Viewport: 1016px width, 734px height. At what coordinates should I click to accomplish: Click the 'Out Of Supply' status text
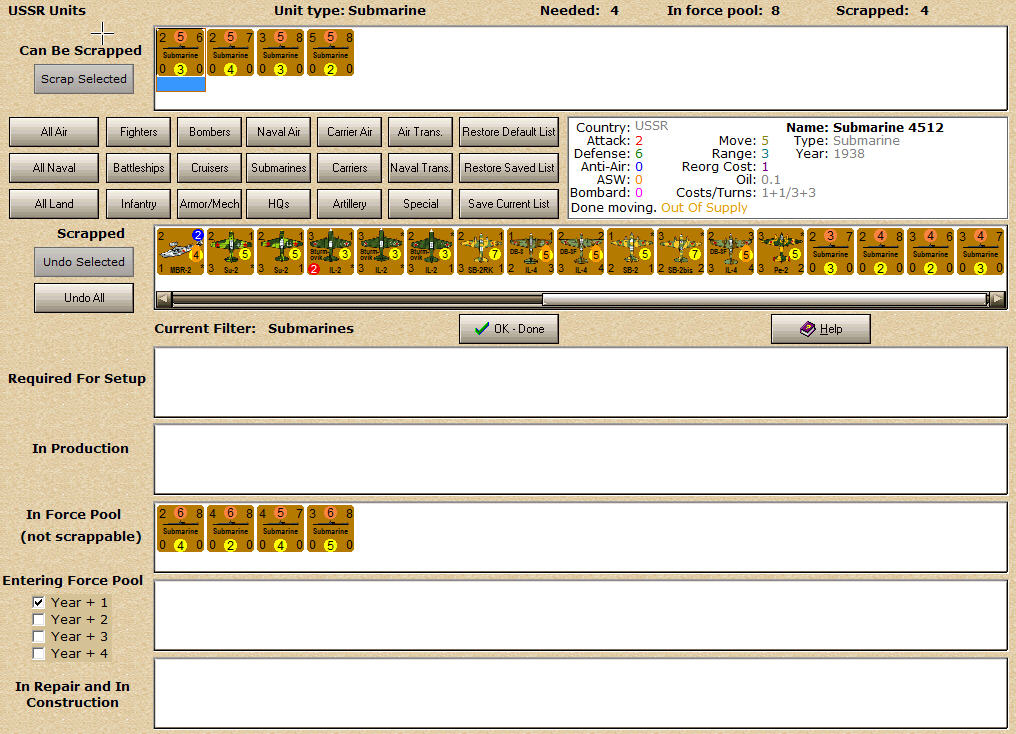704,208
